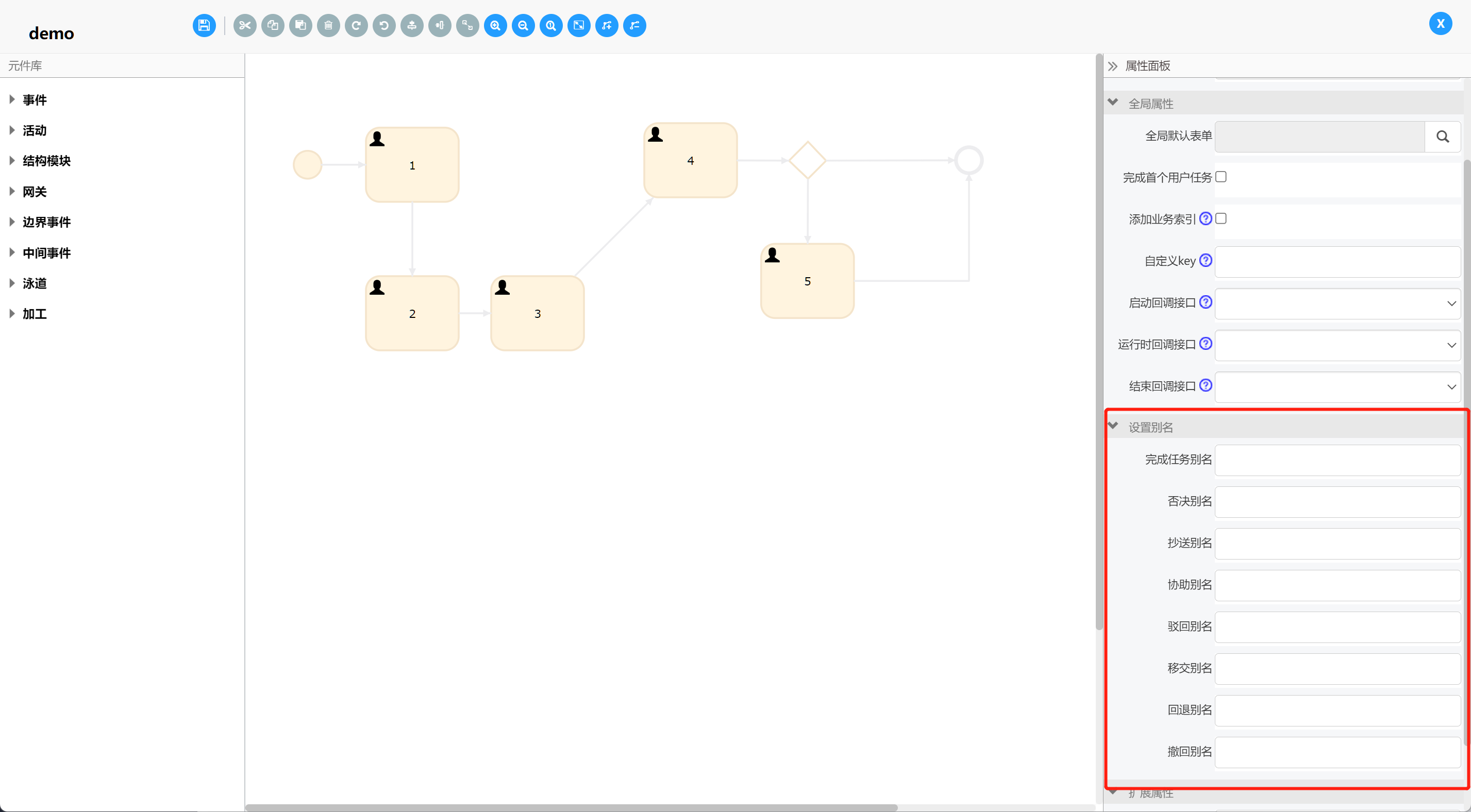The height and width of the screenshot is (812, 1471).
Task: Click the remove bend point icon
Action: (634, 26)
